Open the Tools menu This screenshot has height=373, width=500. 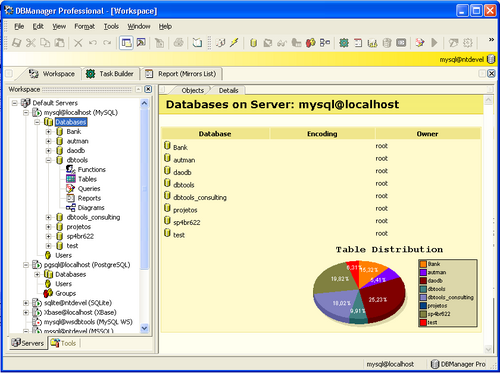[x=111, y=26]
